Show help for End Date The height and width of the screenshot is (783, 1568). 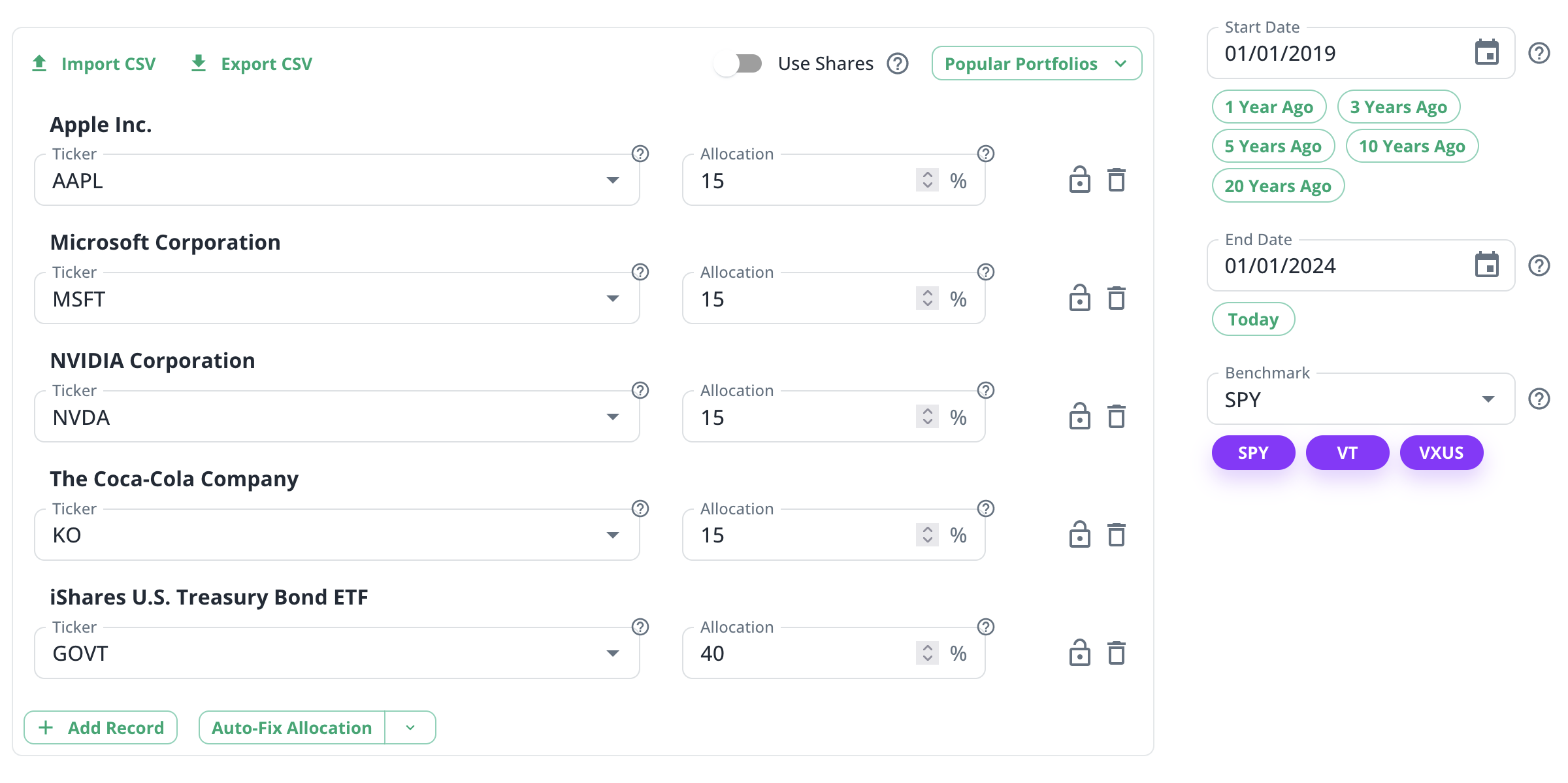[1539, 265]
